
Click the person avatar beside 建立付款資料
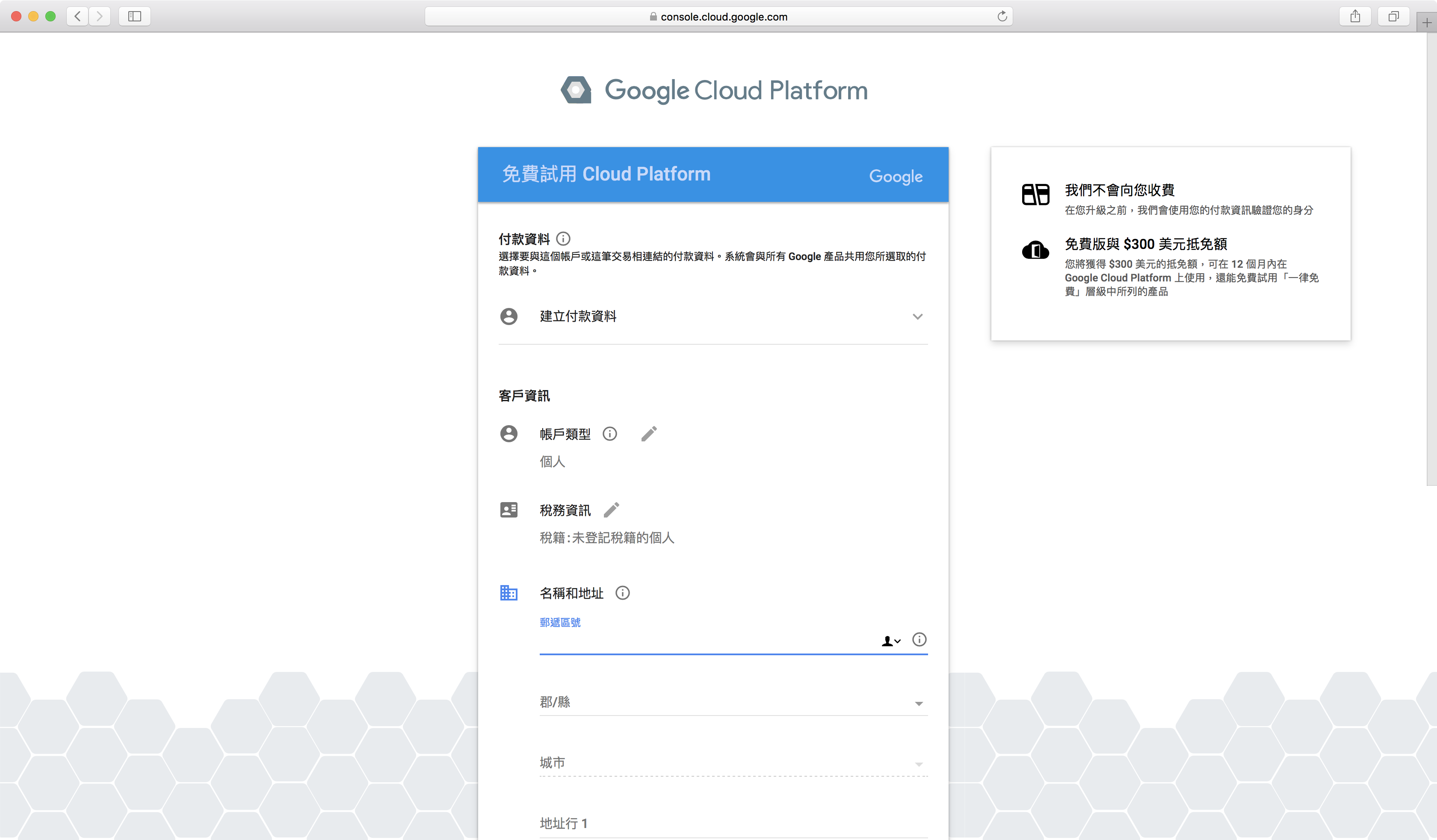tap(509, 316)
